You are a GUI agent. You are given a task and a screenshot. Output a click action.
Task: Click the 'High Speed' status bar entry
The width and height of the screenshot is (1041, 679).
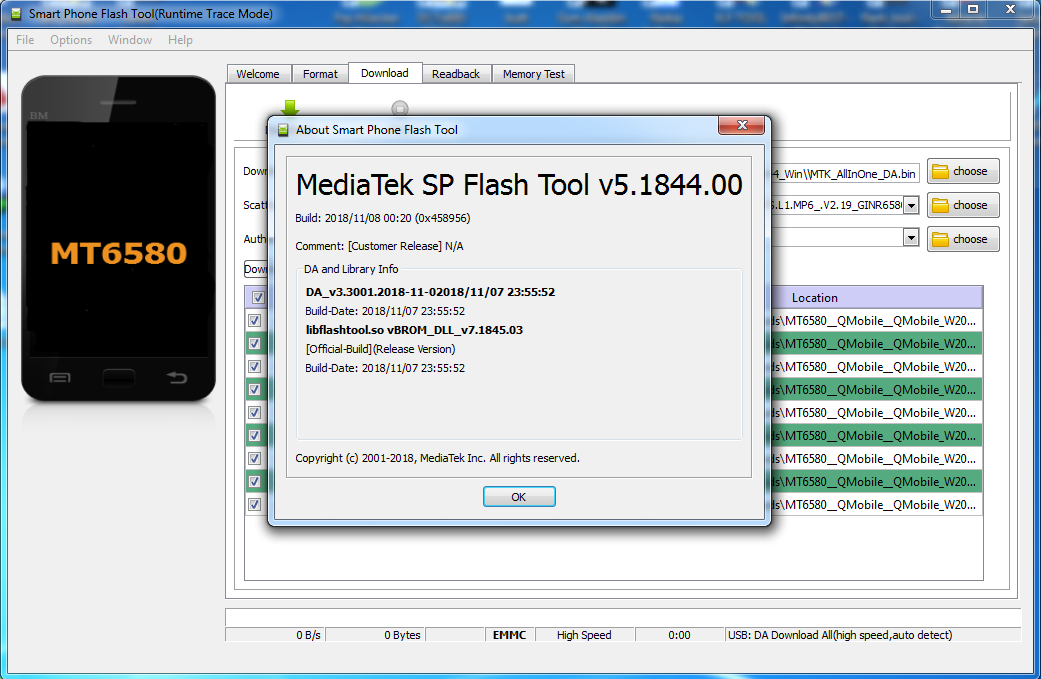pos(584,635)
